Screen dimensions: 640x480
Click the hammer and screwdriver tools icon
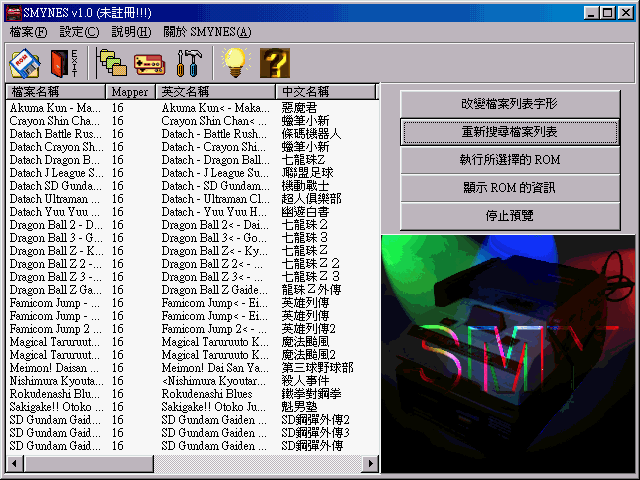pyautogui.click(x=189, y=63)
